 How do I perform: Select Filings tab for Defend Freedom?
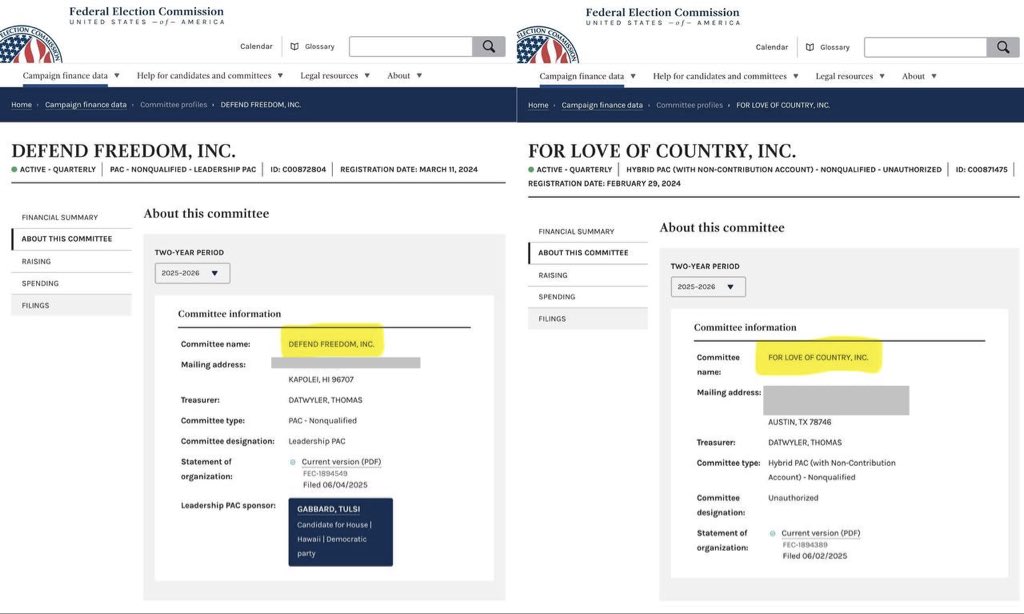[x=71, y=305]
